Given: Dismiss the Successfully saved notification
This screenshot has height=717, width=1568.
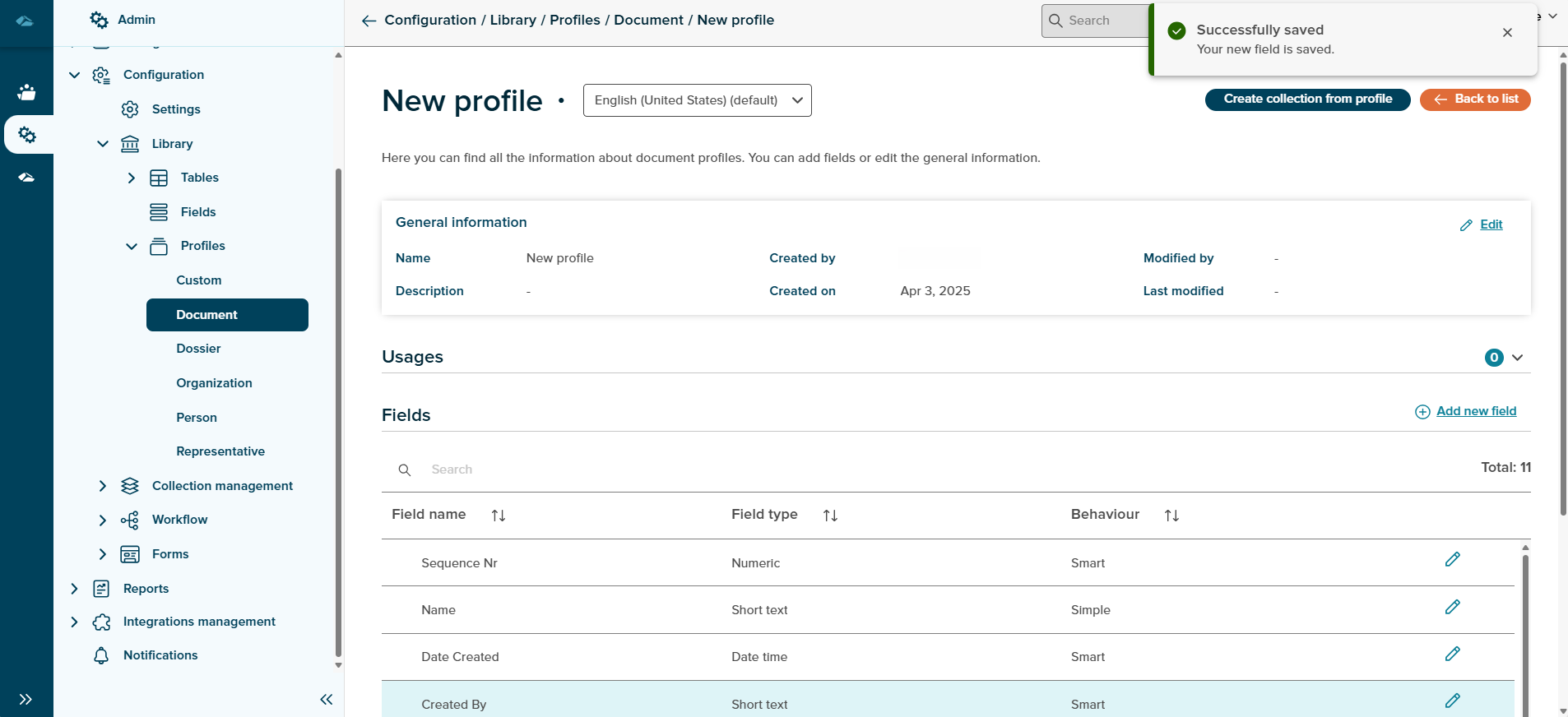Looking at the screenshot, I should pyautogui.click(x=1506, y=33).
